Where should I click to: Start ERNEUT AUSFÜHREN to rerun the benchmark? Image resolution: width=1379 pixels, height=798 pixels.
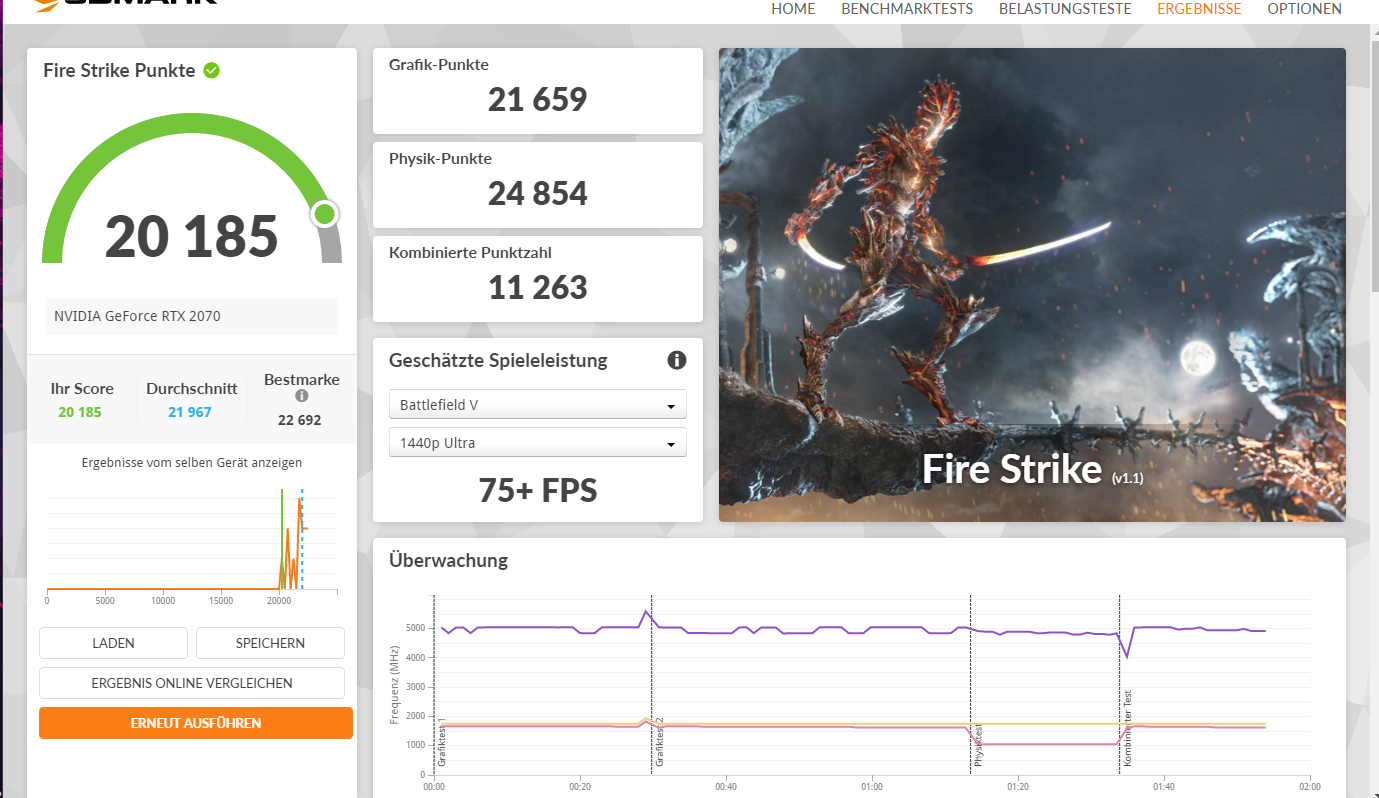point(195,722)
